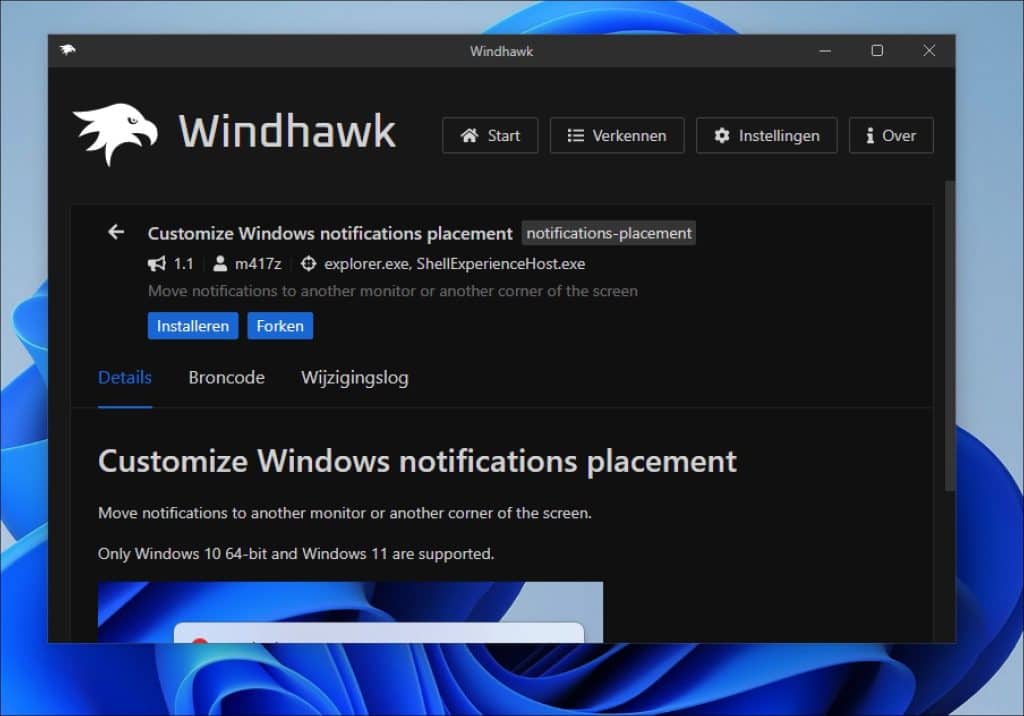
Task: Click the notifications-placement id tag
Action: point(609,233)
